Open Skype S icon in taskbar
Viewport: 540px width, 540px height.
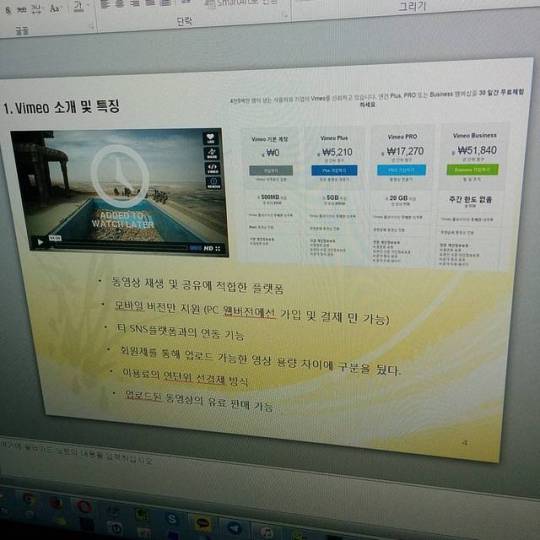[172, 519]
